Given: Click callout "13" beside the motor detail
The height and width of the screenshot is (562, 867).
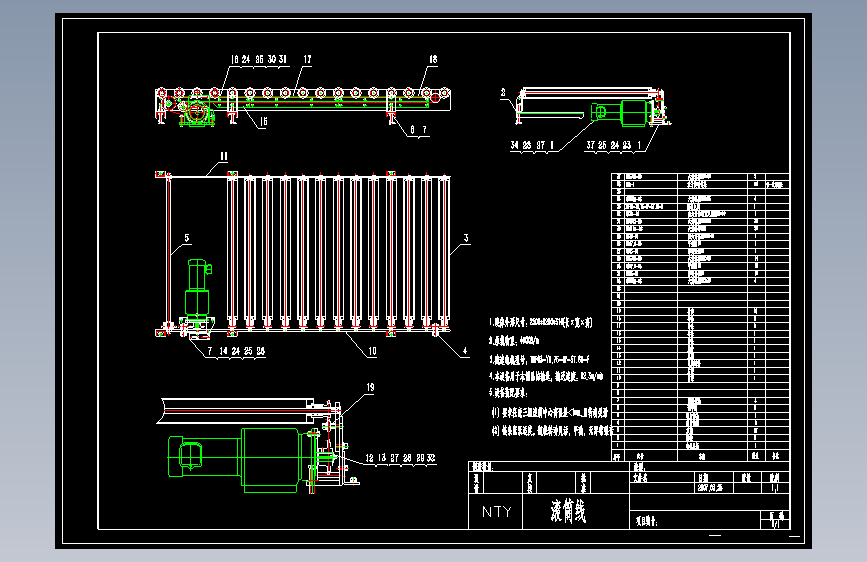Looking at the screenshot, I should 382,458.
